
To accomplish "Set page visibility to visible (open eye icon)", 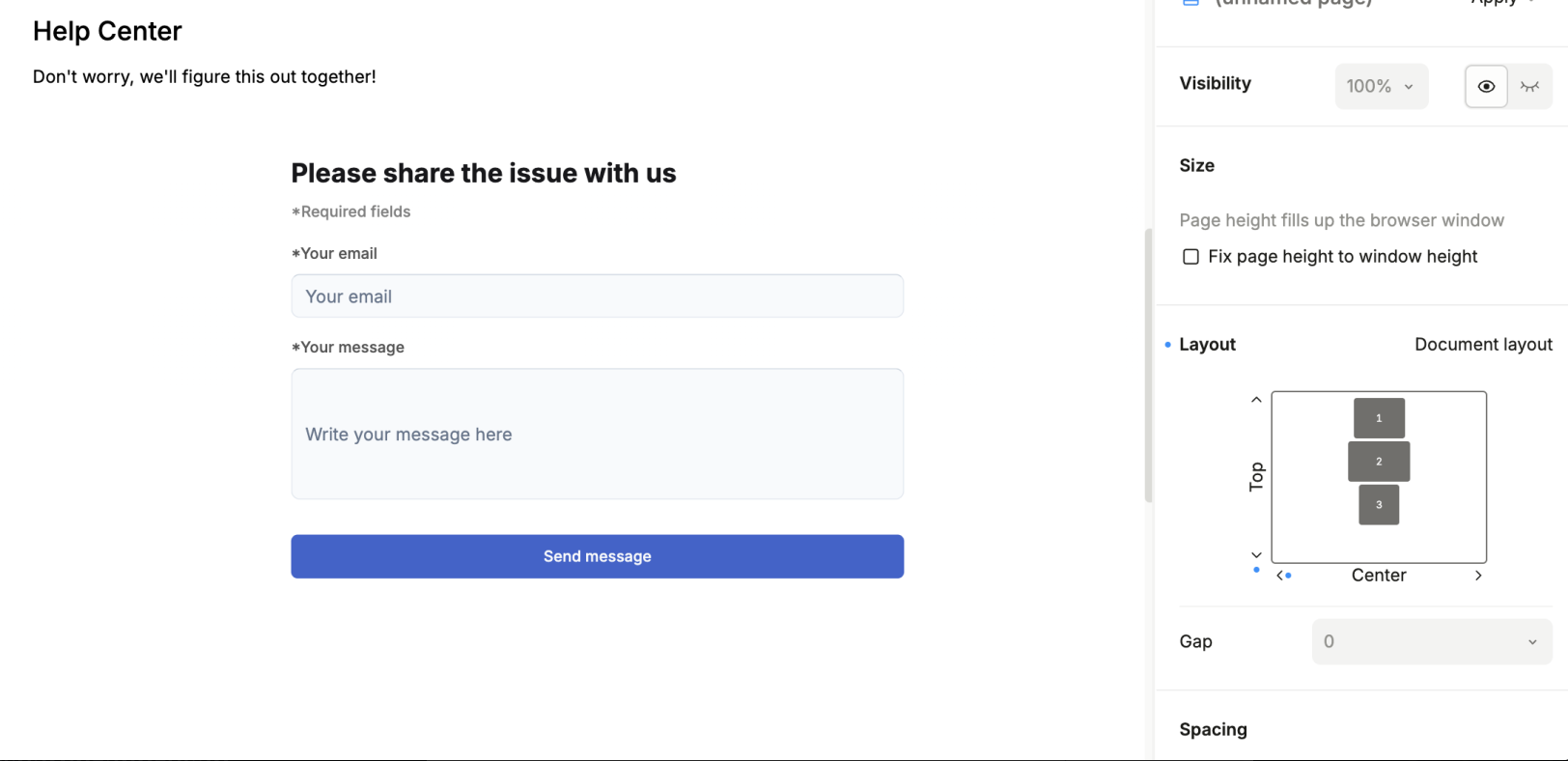I will [x=1486, y=87].
